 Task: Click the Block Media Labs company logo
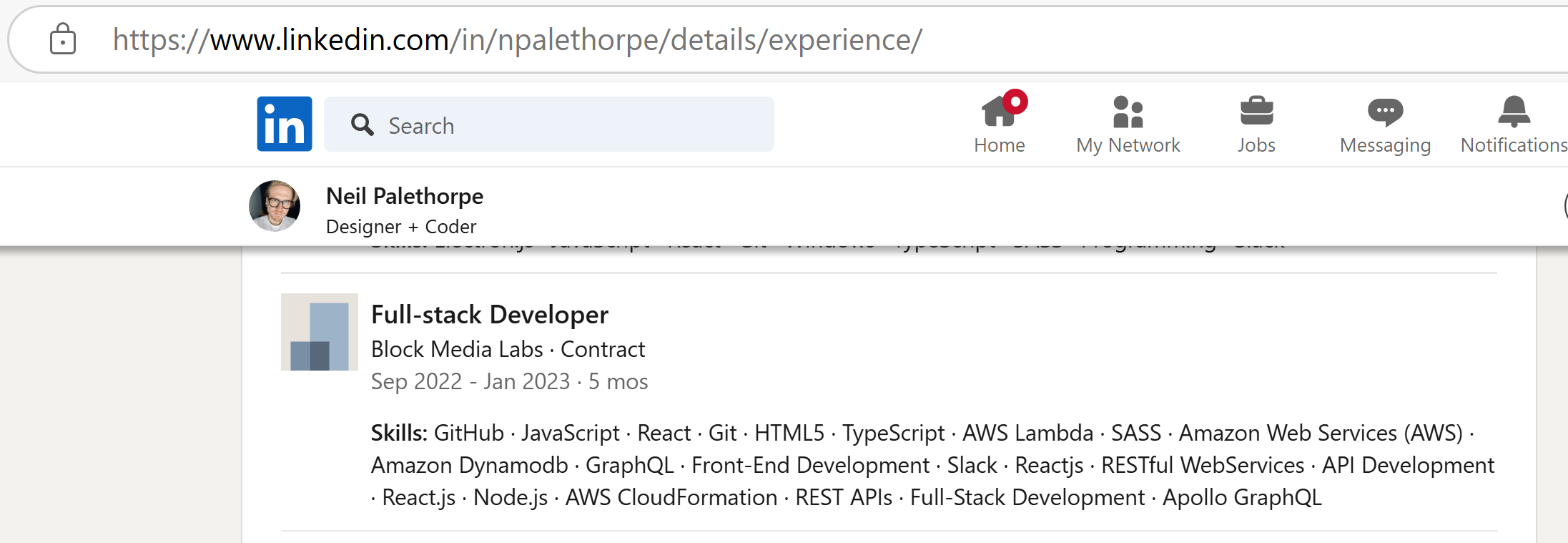coord(320,332)
